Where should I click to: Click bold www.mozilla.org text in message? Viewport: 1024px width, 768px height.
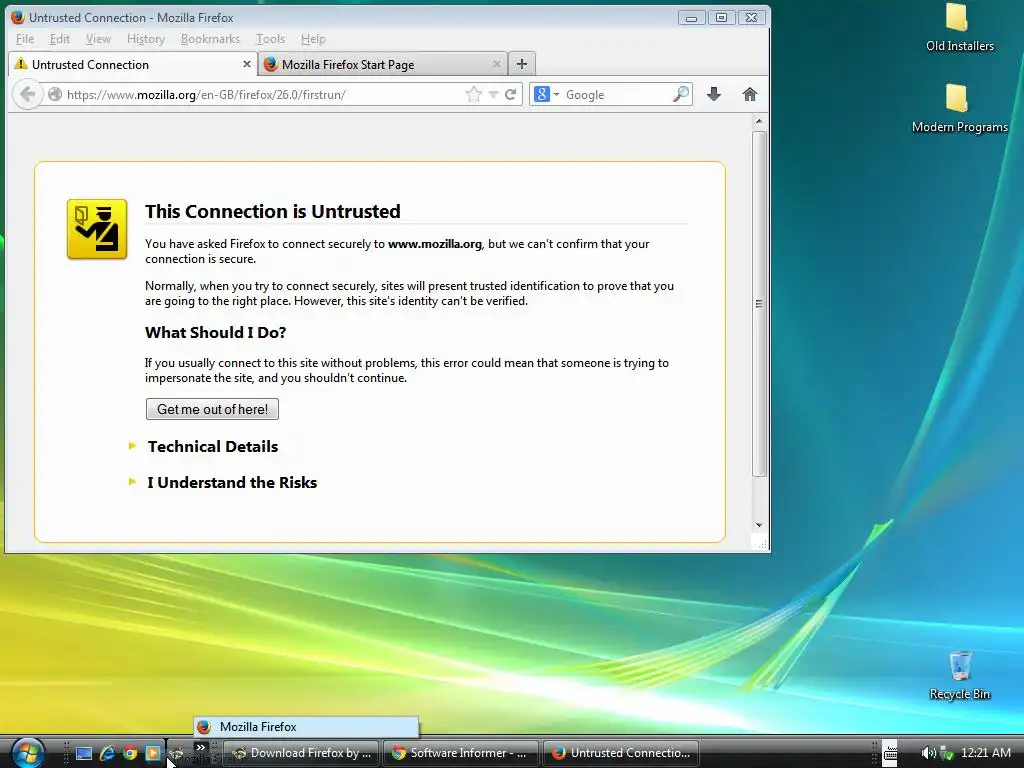coord(435,244)
